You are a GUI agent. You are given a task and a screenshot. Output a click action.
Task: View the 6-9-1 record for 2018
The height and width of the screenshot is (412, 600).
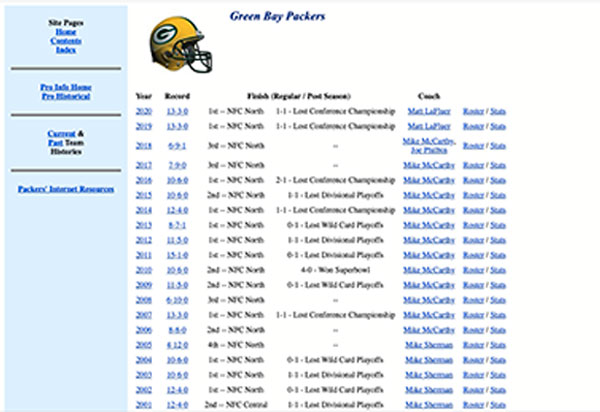click(177, 146)
